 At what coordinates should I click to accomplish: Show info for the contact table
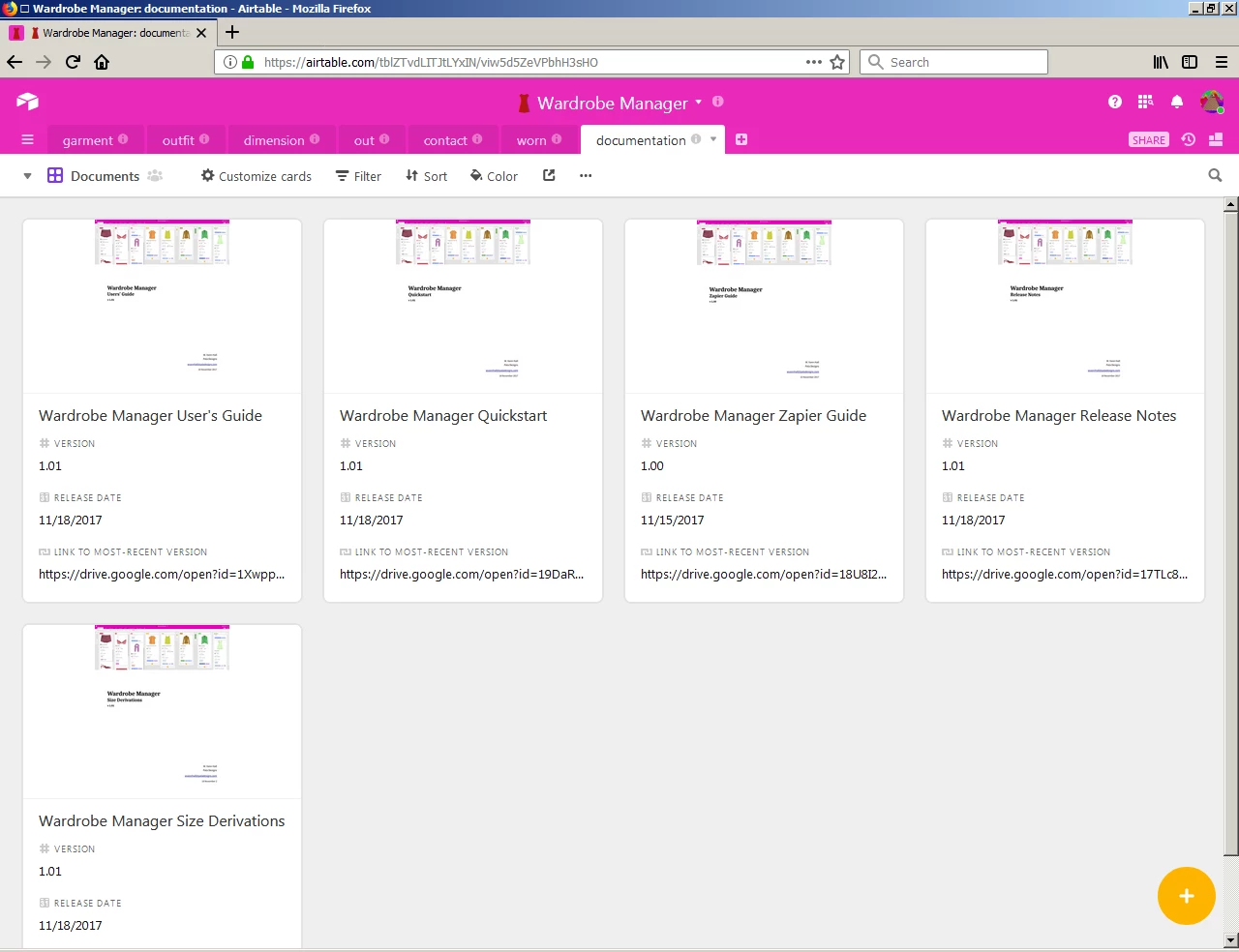point(477,139)
